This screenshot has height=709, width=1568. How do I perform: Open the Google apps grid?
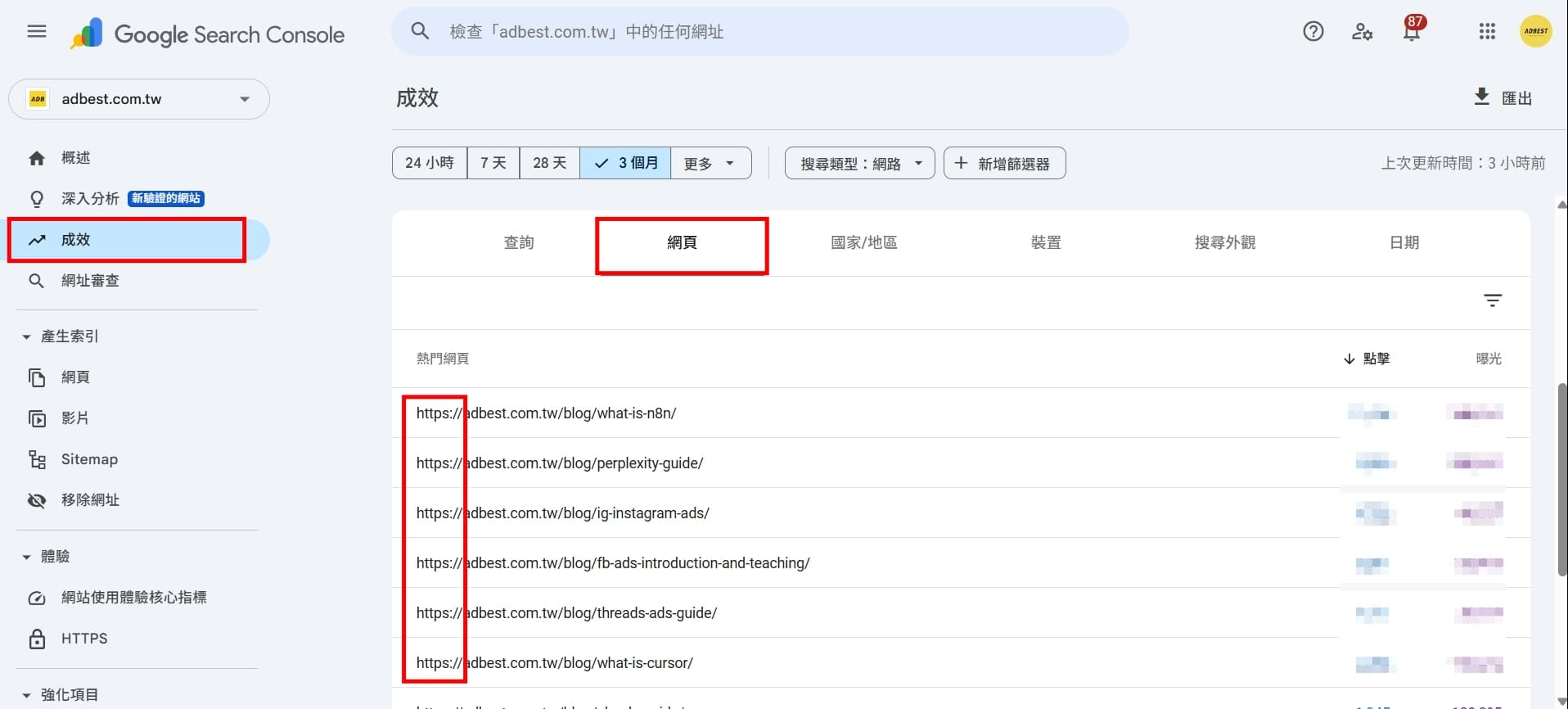[1487, 32]
